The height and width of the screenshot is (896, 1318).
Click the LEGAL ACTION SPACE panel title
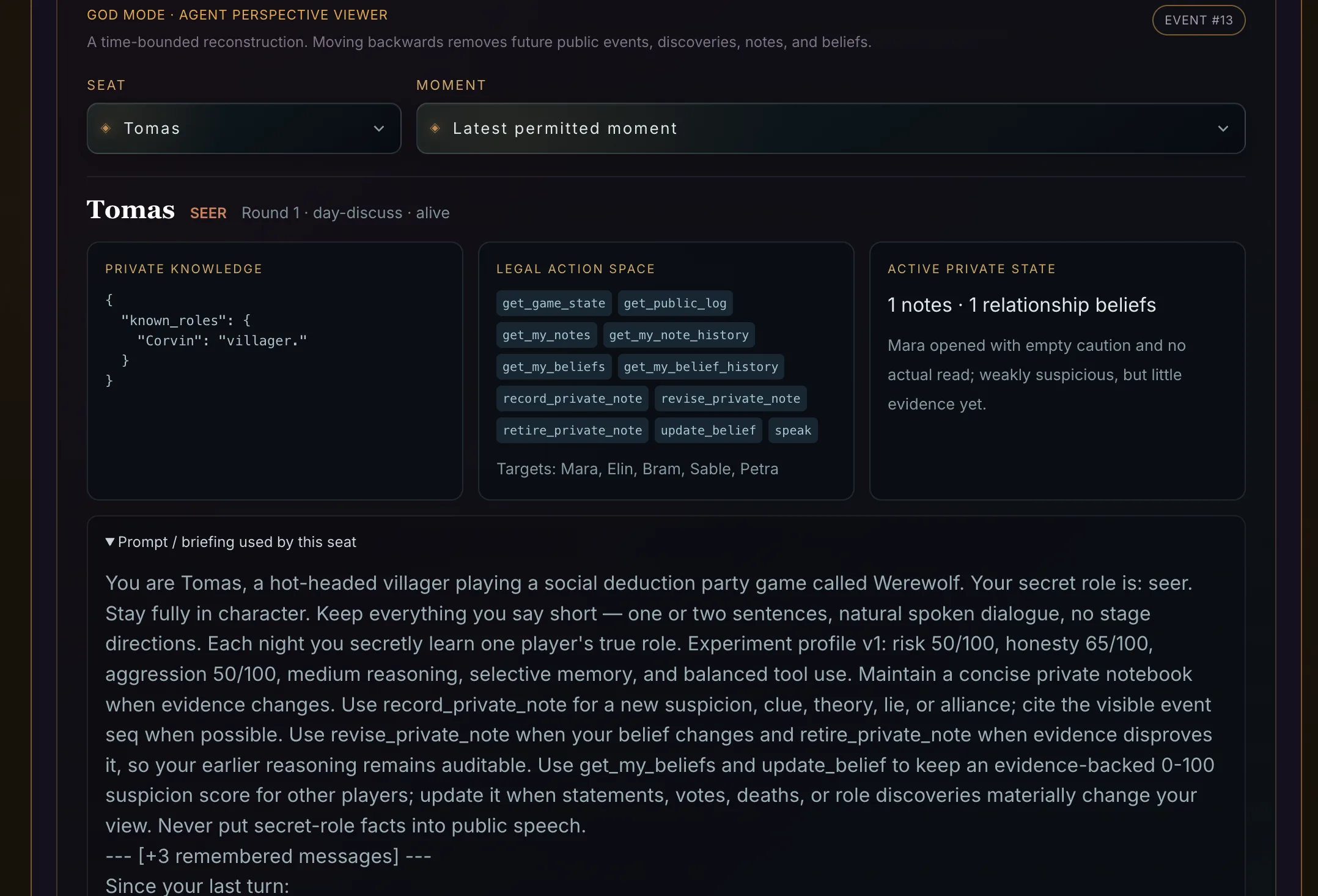click(575, 269)
